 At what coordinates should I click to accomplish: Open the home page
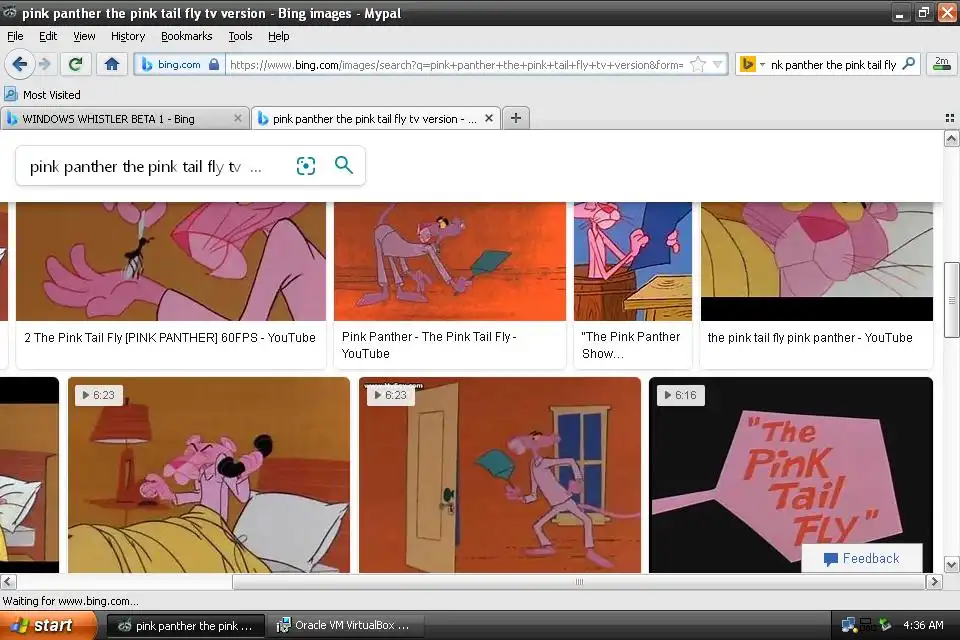(x=111, y=64)
